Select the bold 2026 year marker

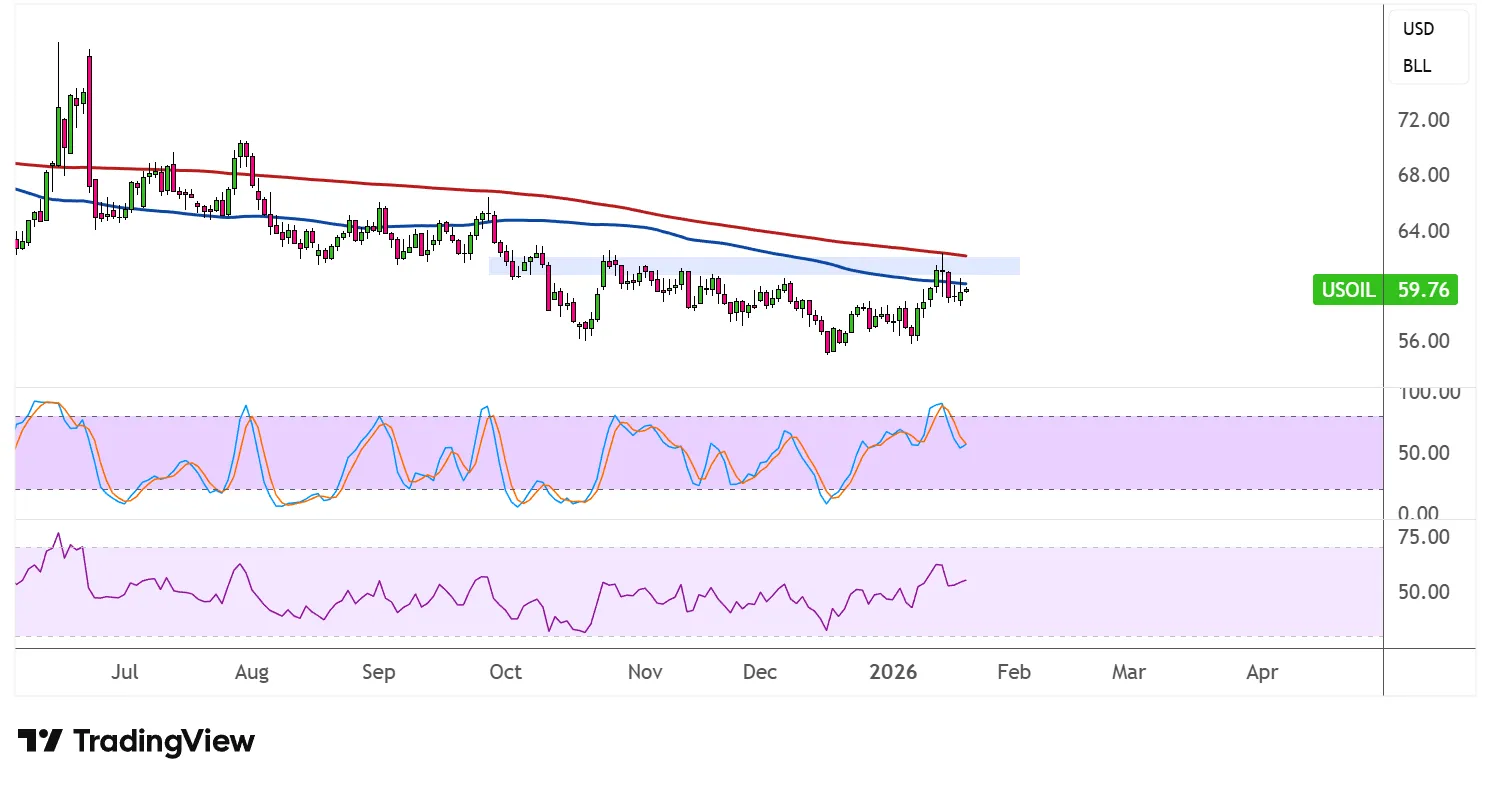pos(893,672)
